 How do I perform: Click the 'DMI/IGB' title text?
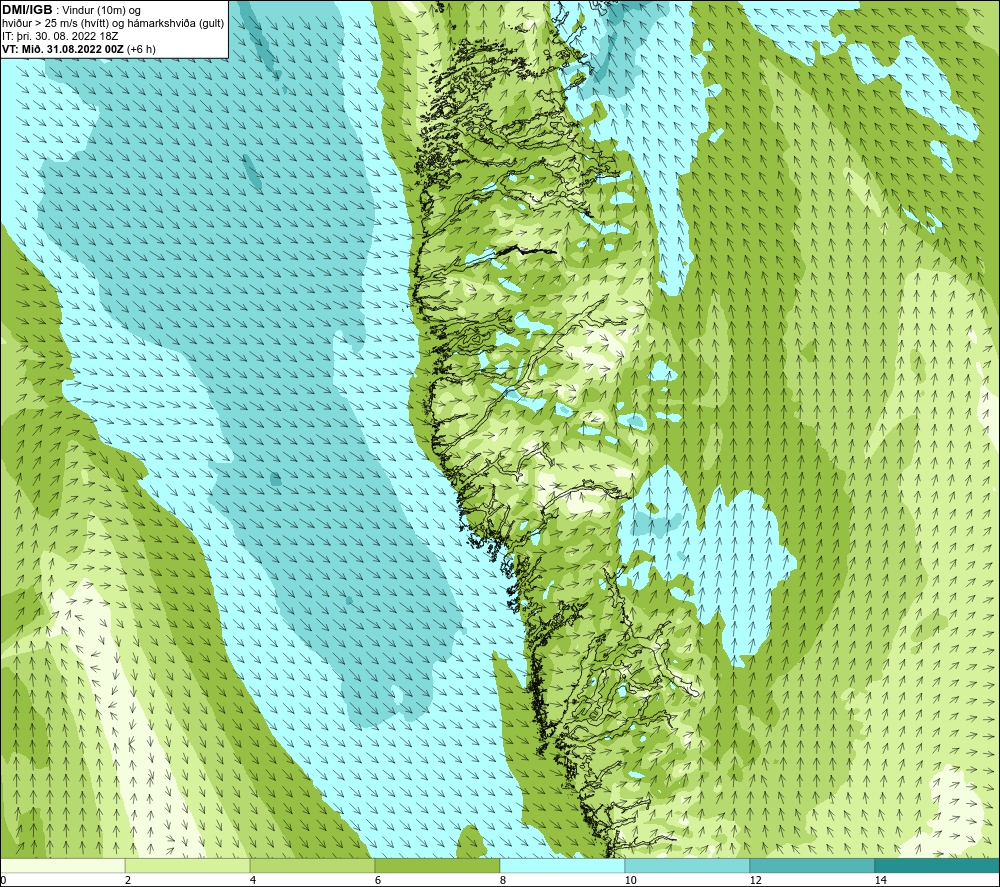click(27, 10)
